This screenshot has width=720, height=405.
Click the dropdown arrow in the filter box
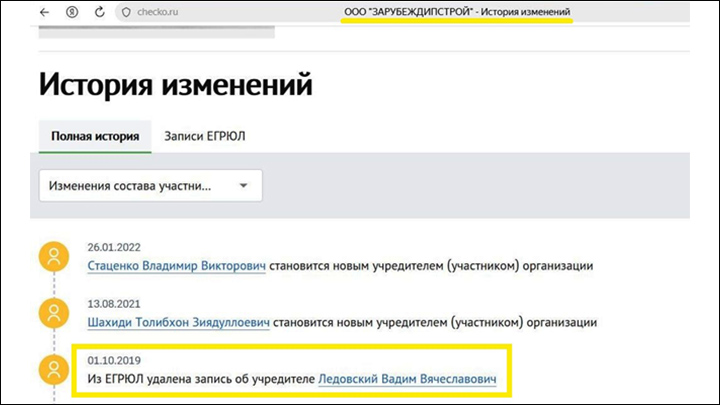(243, 186)
